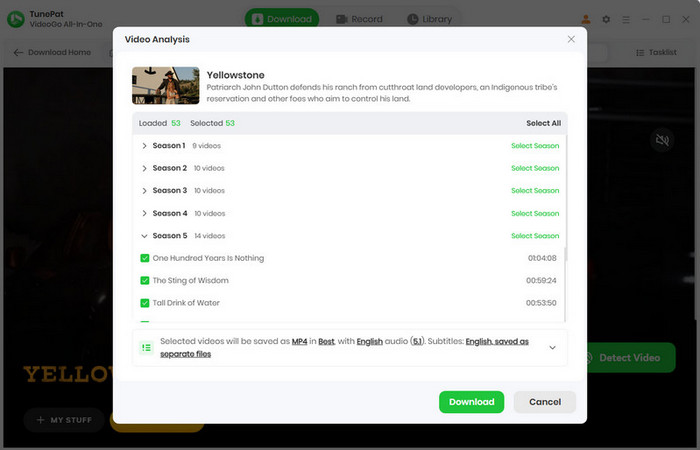Open the Tasklist panel
700x450 pixels.
click(x=656, y=52)
